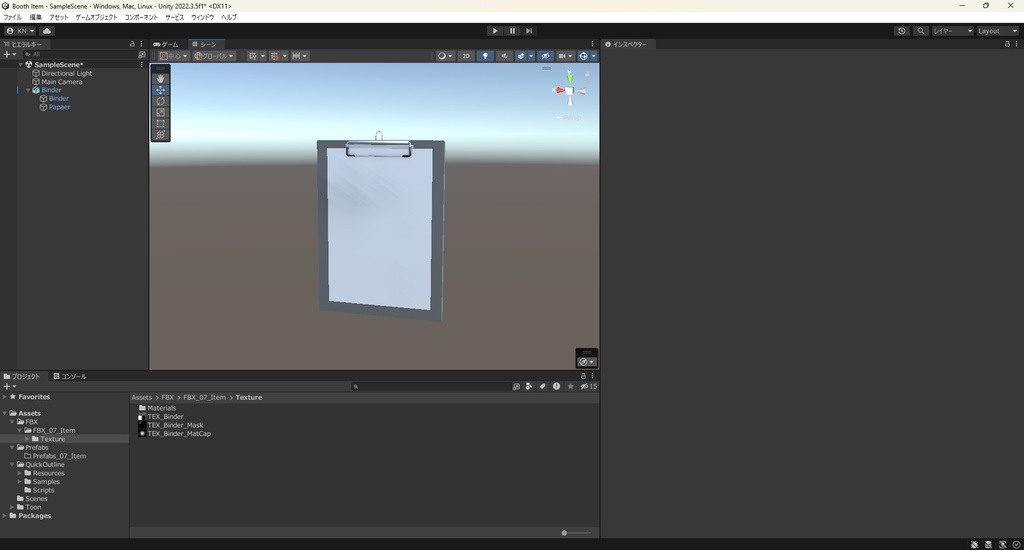Toggle hidden objects scene visibility button
This screenshot has height=550, width=1024.
(545, 56)
